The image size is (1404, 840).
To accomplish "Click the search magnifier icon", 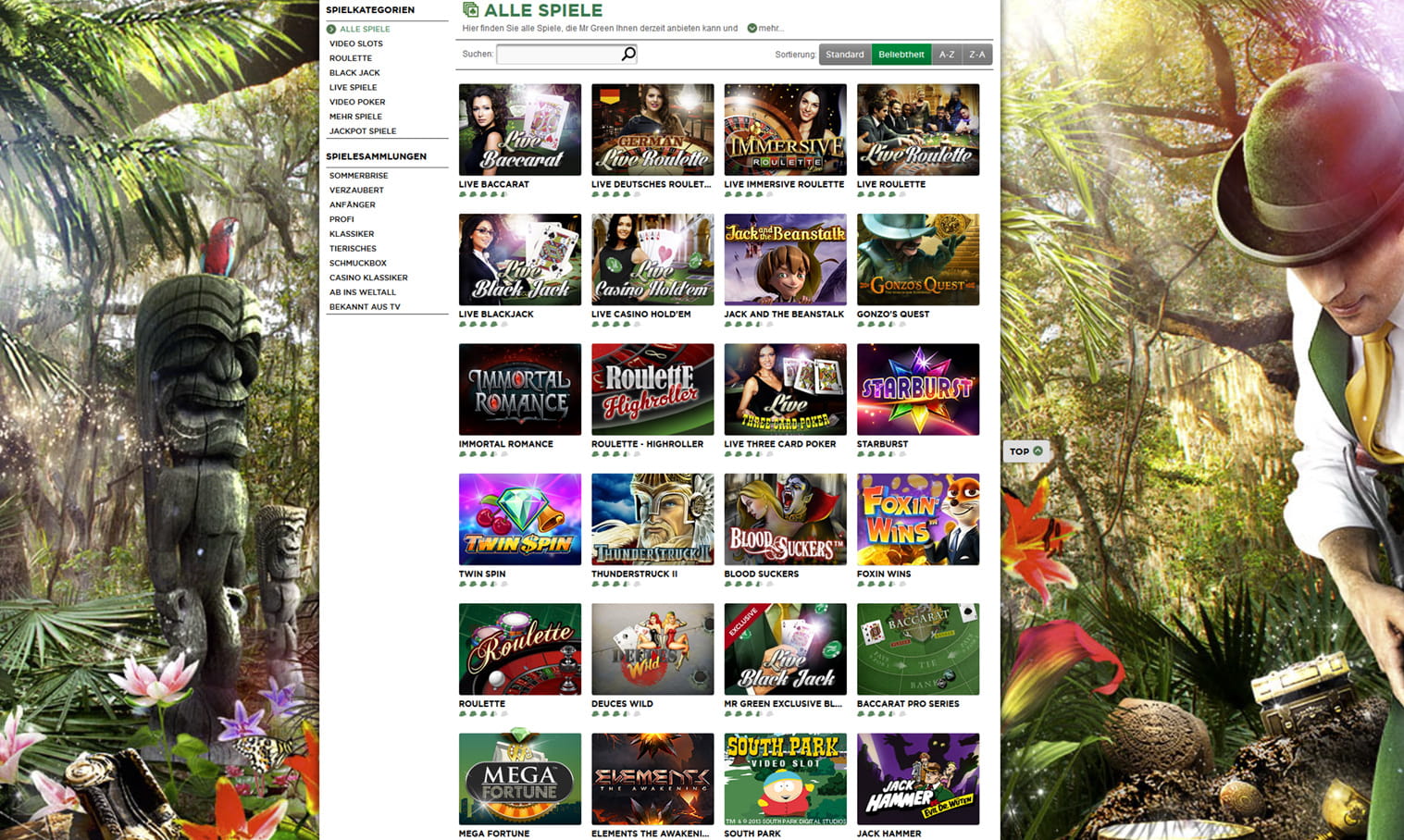I will point(628,54).
